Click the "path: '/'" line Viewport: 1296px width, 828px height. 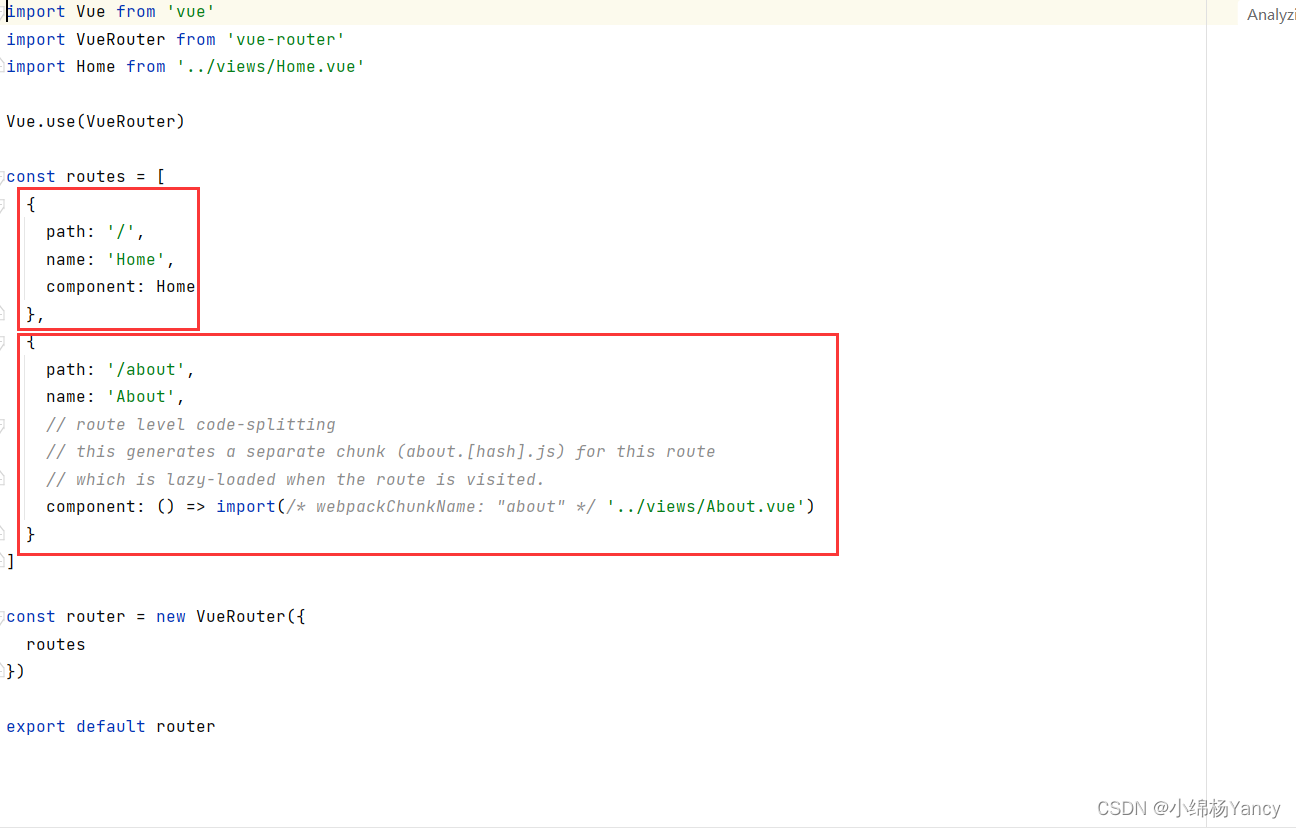[96, 232]
